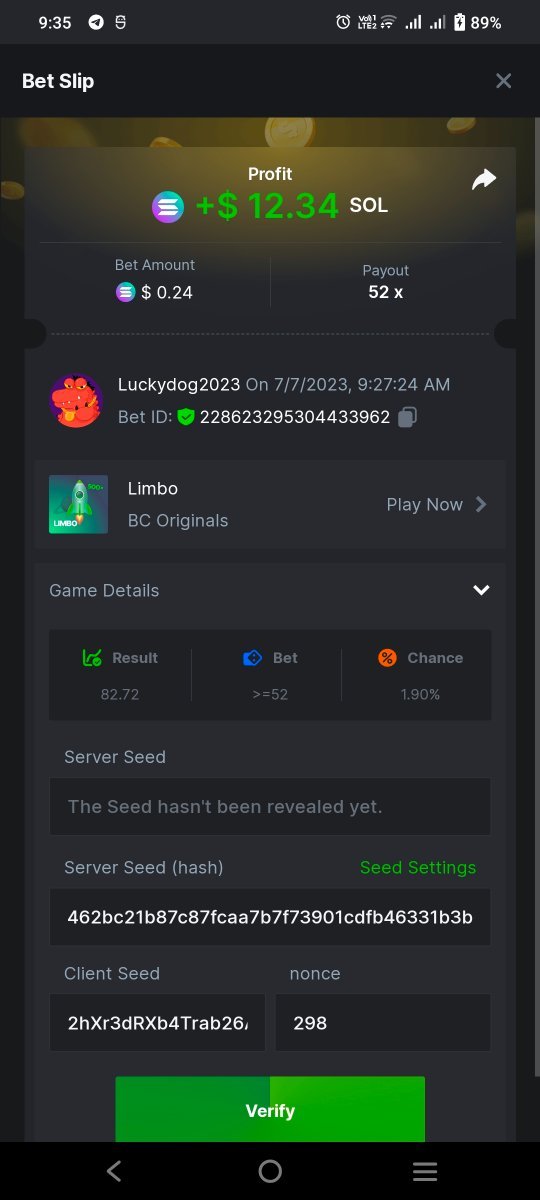Select the Client Seed field

[x=157, y=1022]
